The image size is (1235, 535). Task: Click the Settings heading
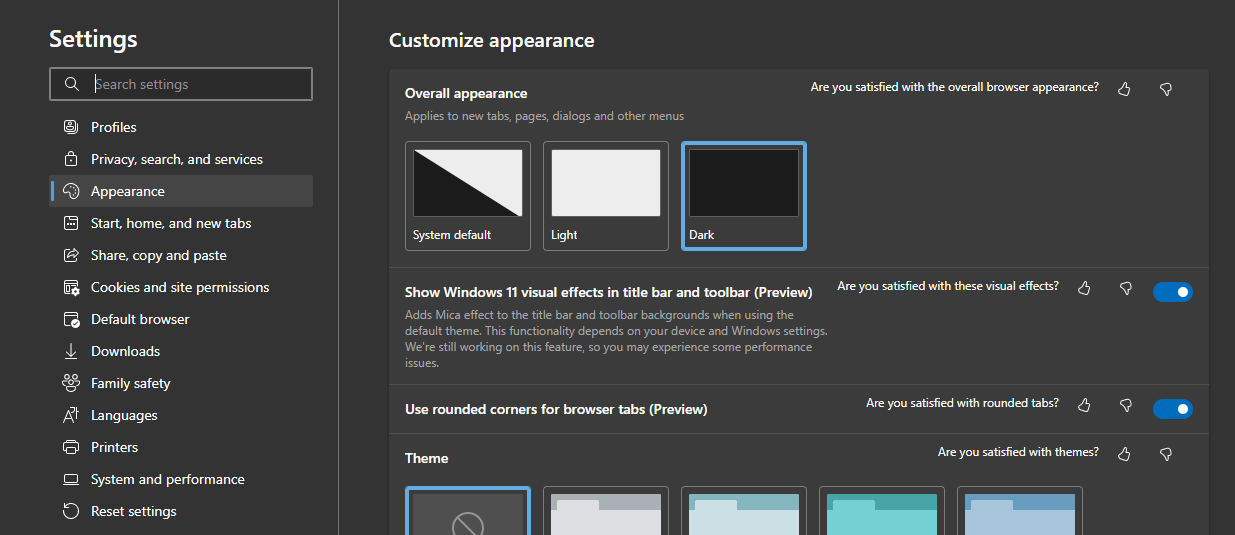(x=93, y=39)
